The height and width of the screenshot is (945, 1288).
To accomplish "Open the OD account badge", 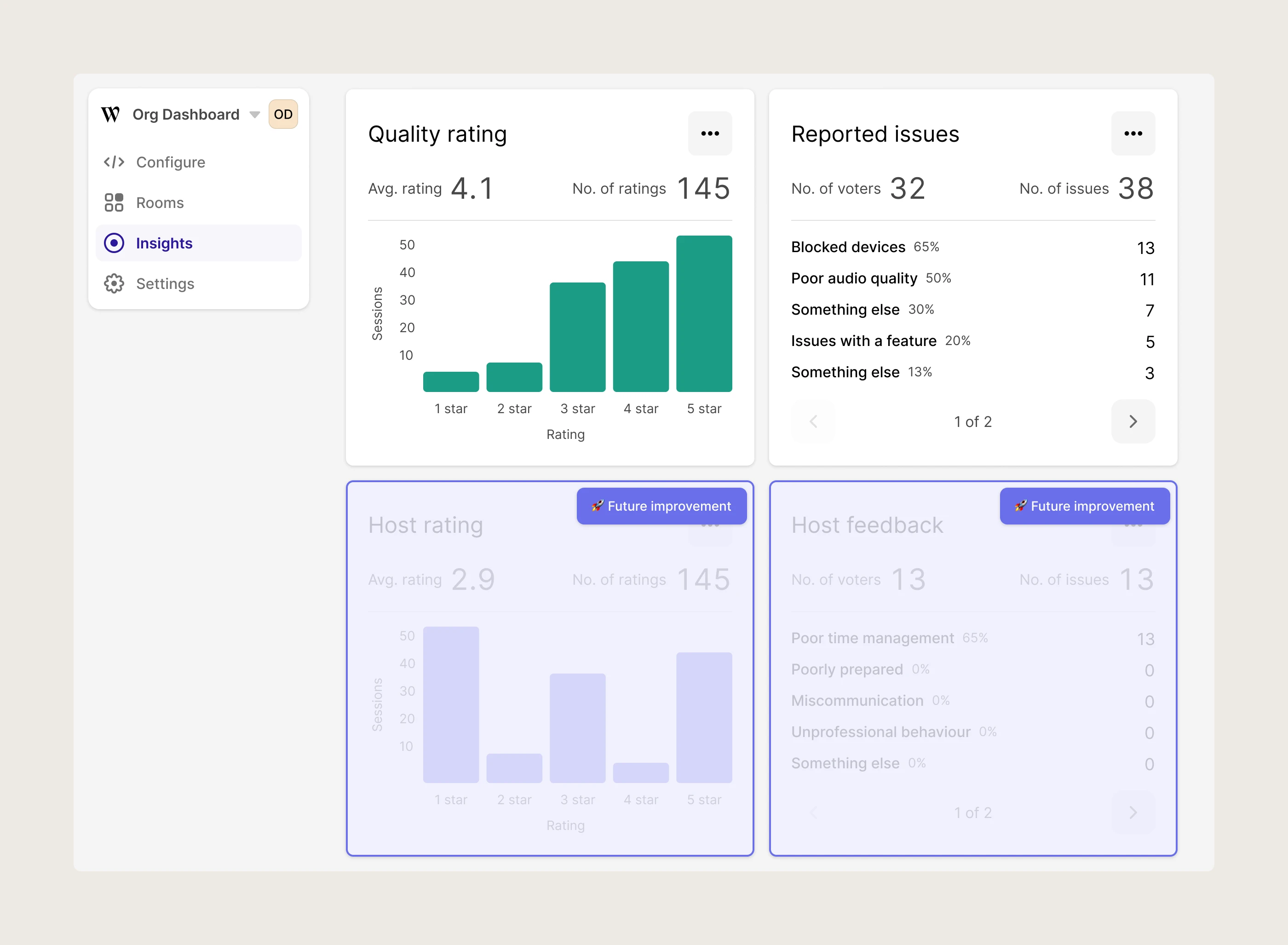I will (283, 115).
